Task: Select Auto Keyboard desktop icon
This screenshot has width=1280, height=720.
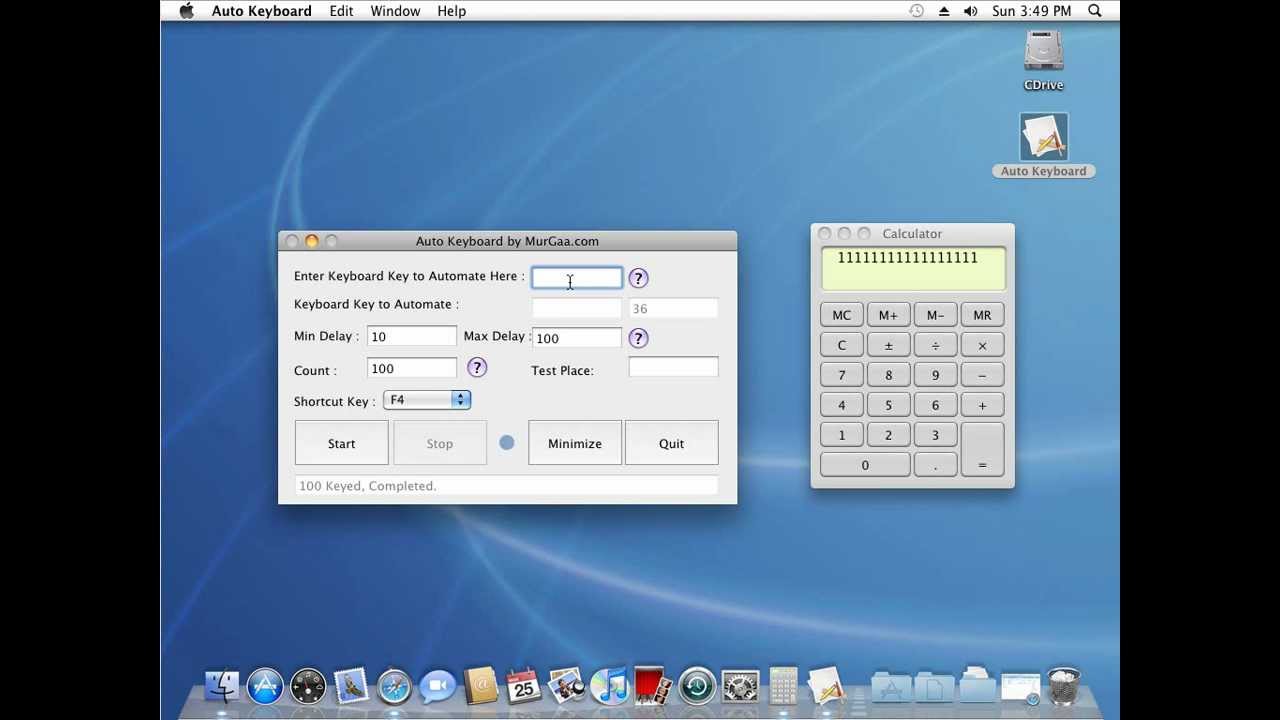Action: pyautogui.click(x=1044, y=146)
